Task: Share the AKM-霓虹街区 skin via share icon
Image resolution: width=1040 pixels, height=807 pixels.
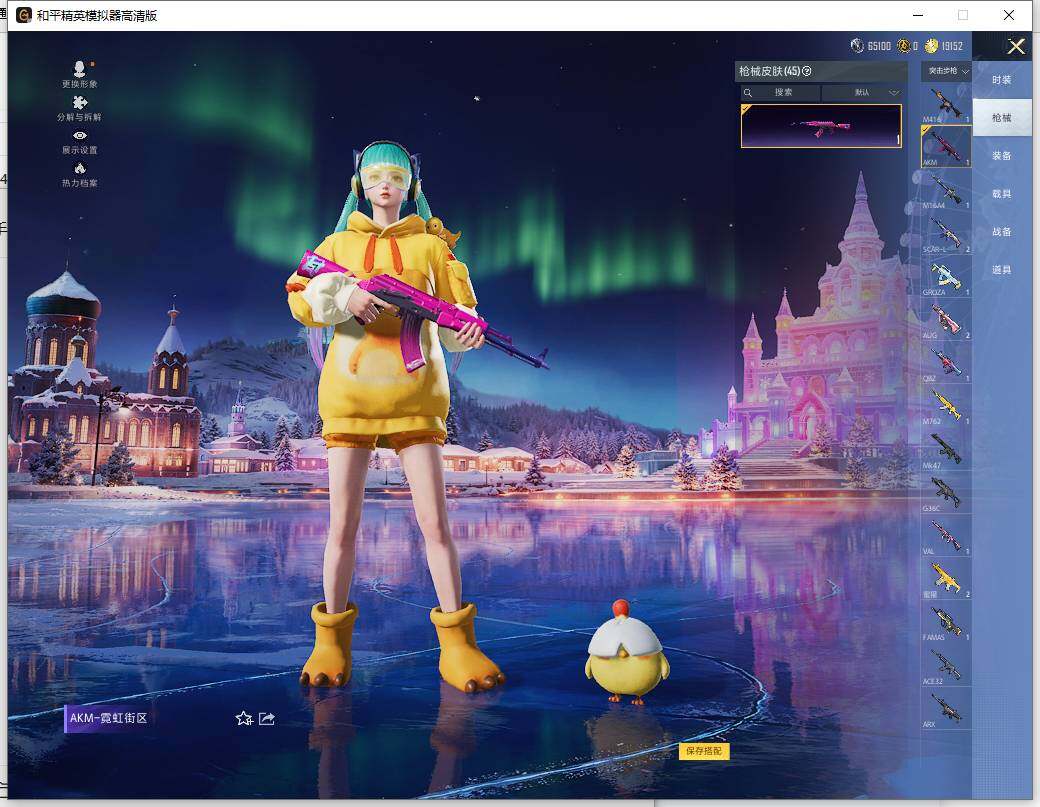Action: click(x=267, y=718)
